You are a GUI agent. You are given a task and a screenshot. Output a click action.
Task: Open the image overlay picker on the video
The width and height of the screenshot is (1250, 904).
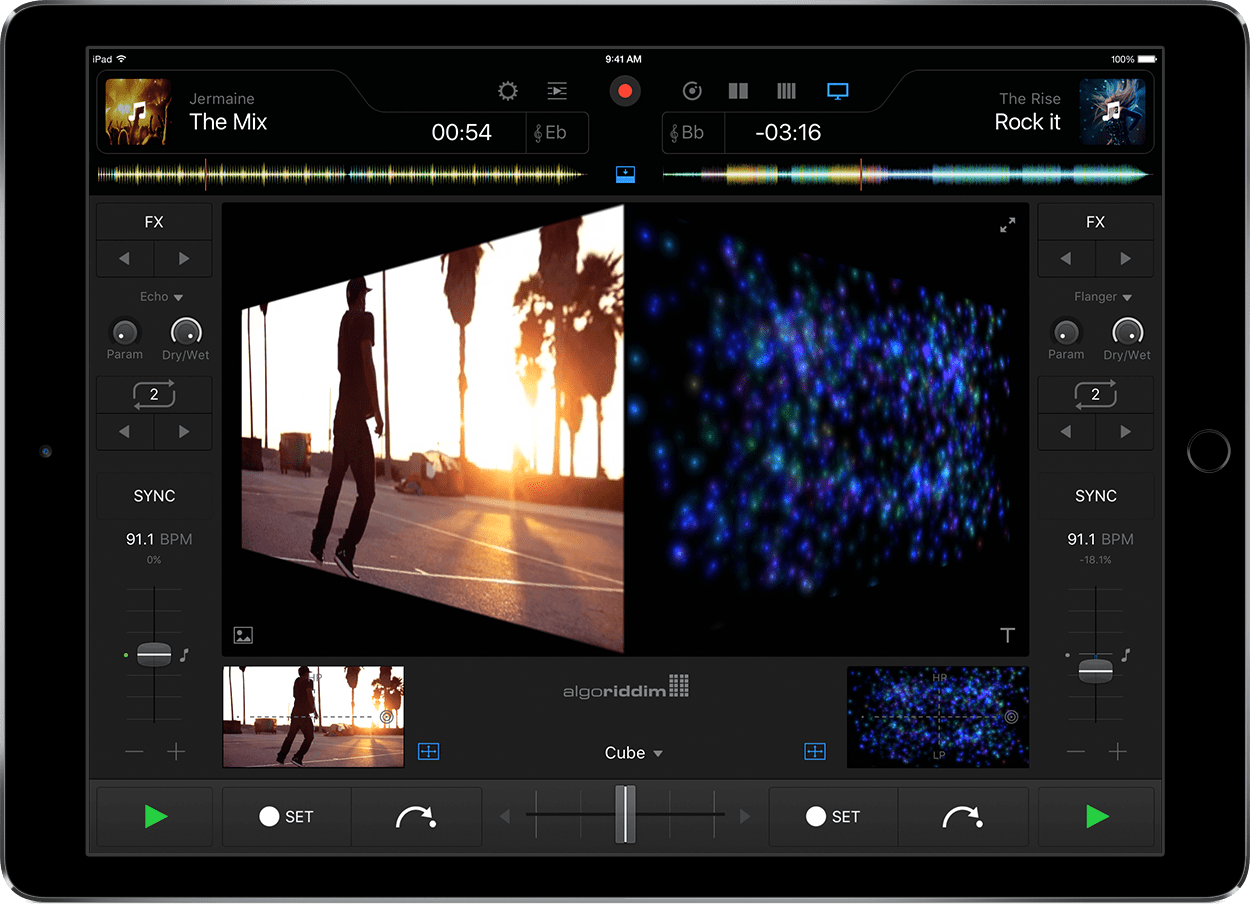(x=243, y=635)
